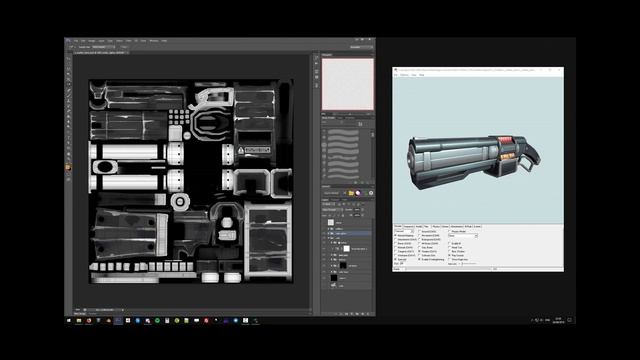Select the Lasso tool
Viewport: 640px width, 360px height.
click(68, 69)
